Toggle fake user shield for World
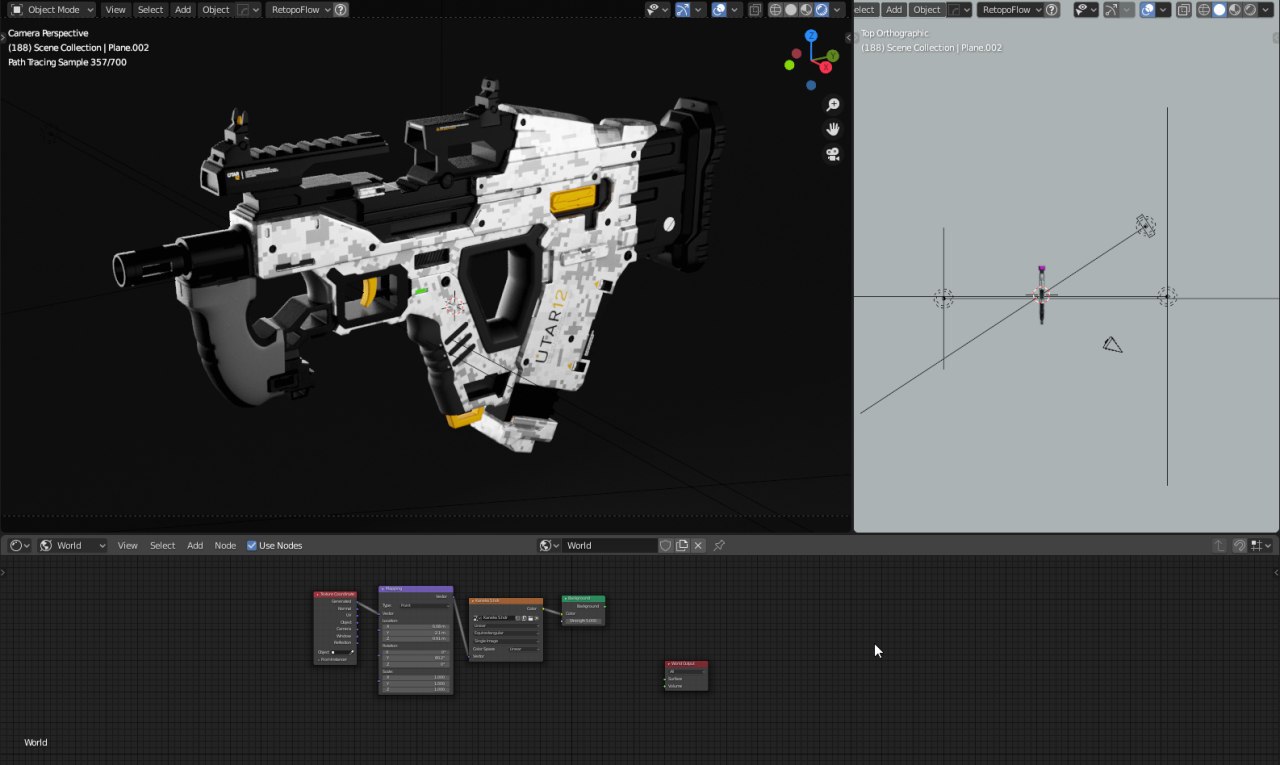The image size is (1280, 765). coord(666,546)
